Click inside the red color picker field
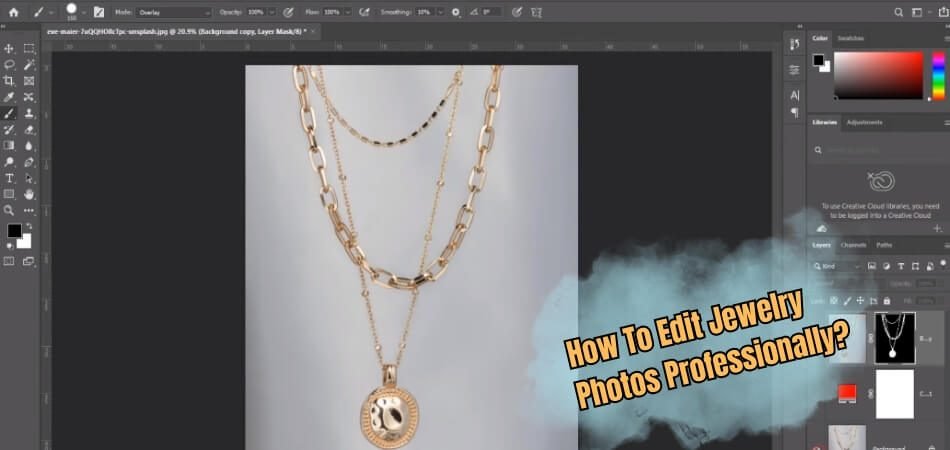The width and height of the screenshot is (950, 450). pyautogui.click(x=878, y=75)
